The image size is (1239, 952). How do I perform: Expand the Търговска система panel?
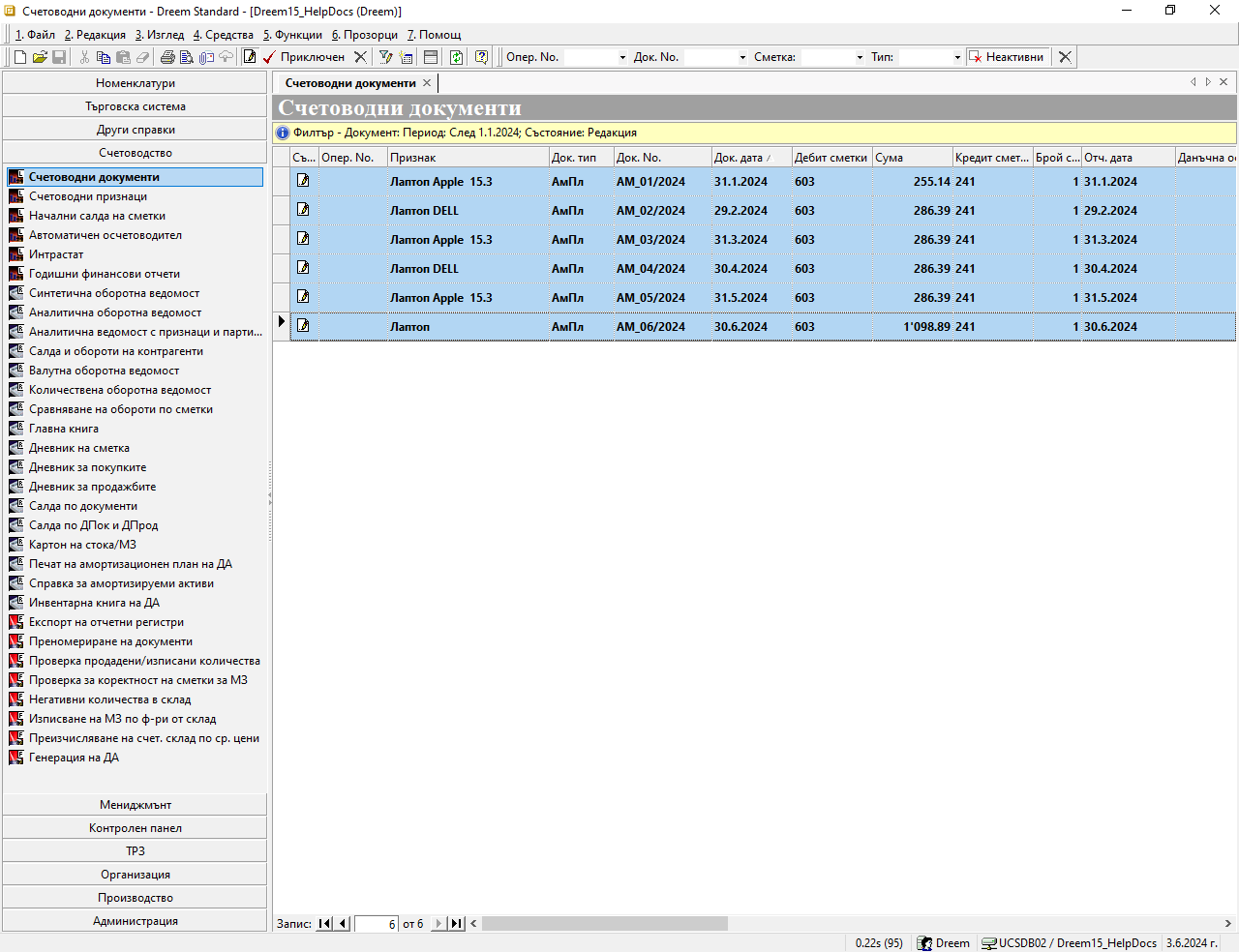click(135, 106)
